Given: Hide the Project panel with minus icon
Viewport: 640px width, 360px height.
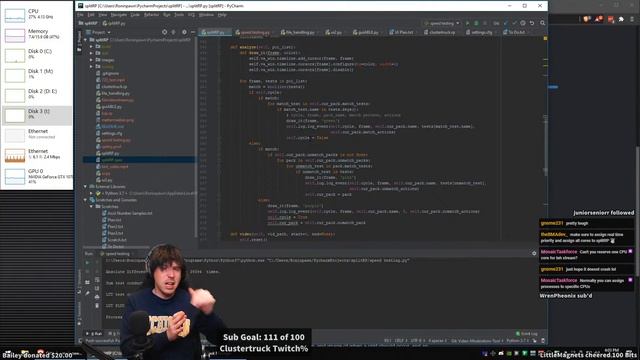Looking at the screenshot, I should 193,32.
